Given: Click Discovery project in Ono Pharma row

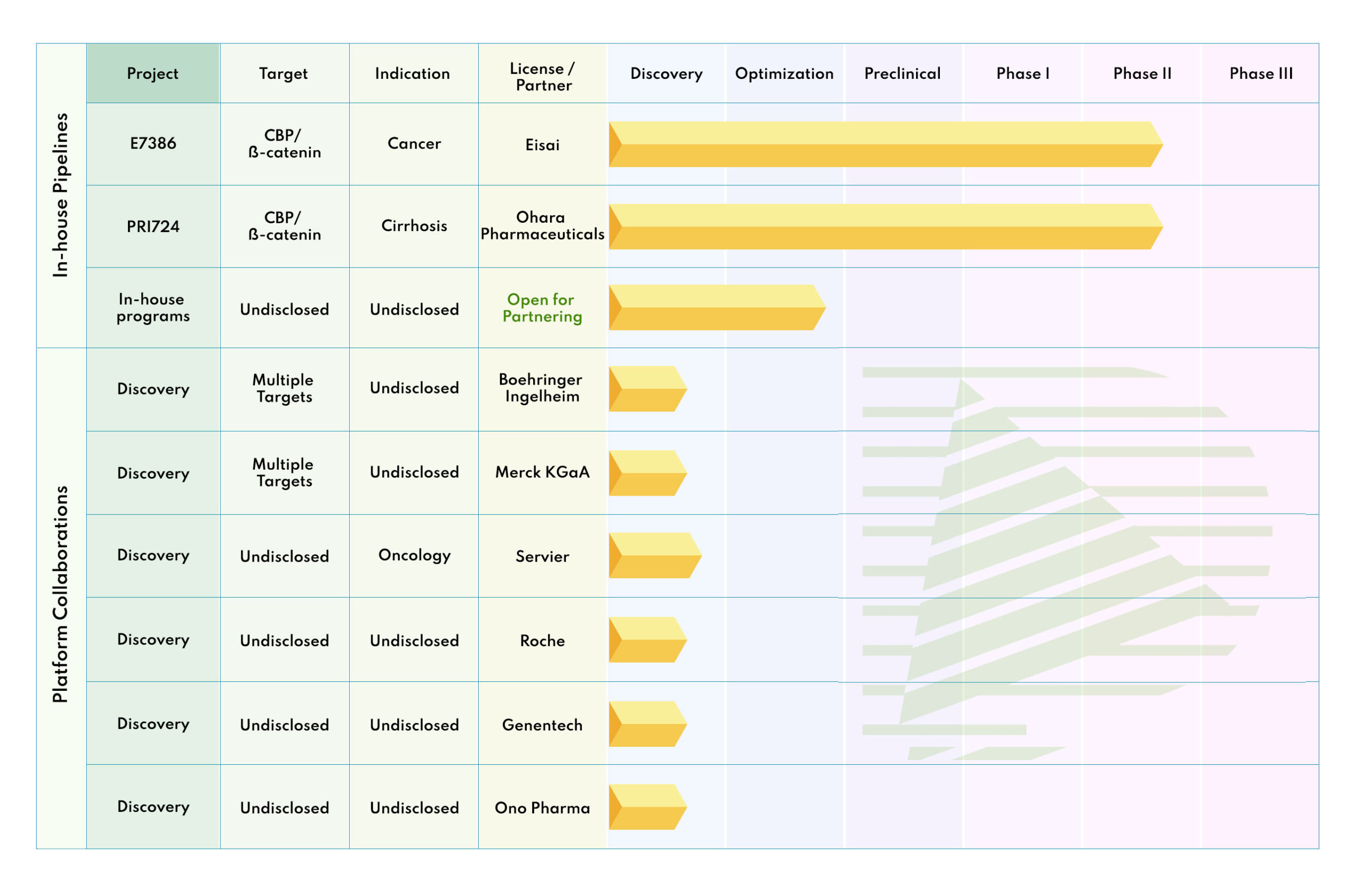Looking at the screenshot, I should click(153, 807).
